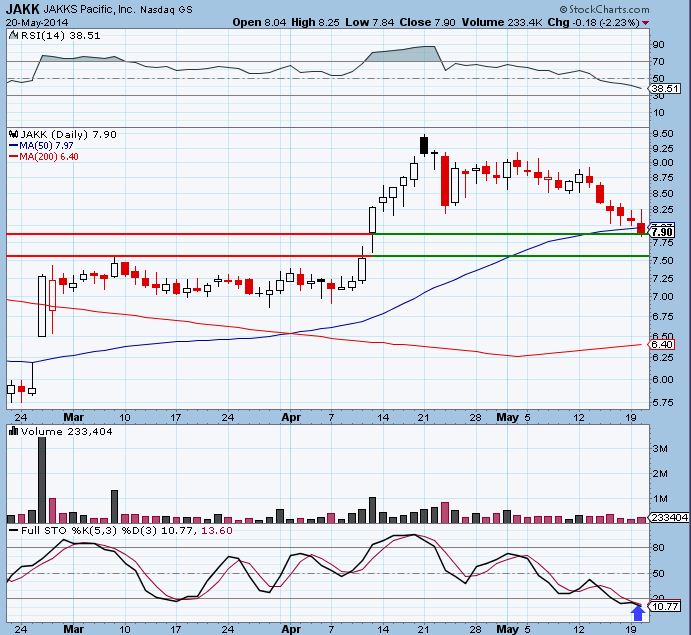
Task: Click the tallest volume bar spike
Action: coord(42,480)
